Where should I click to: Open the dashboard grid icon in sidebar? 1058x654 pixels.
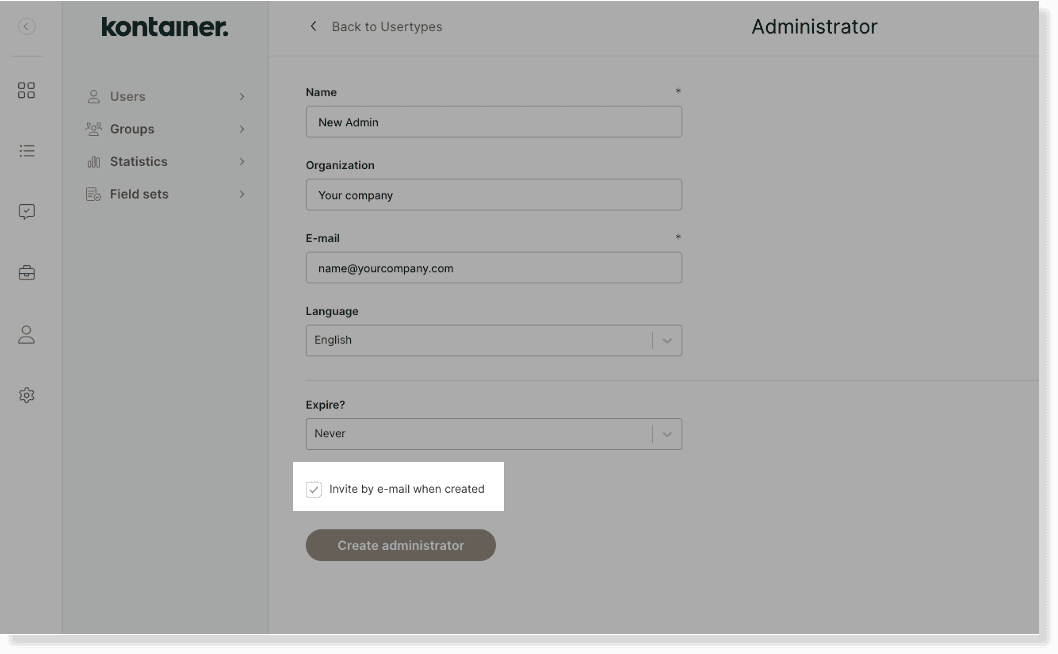click(27, 90)
